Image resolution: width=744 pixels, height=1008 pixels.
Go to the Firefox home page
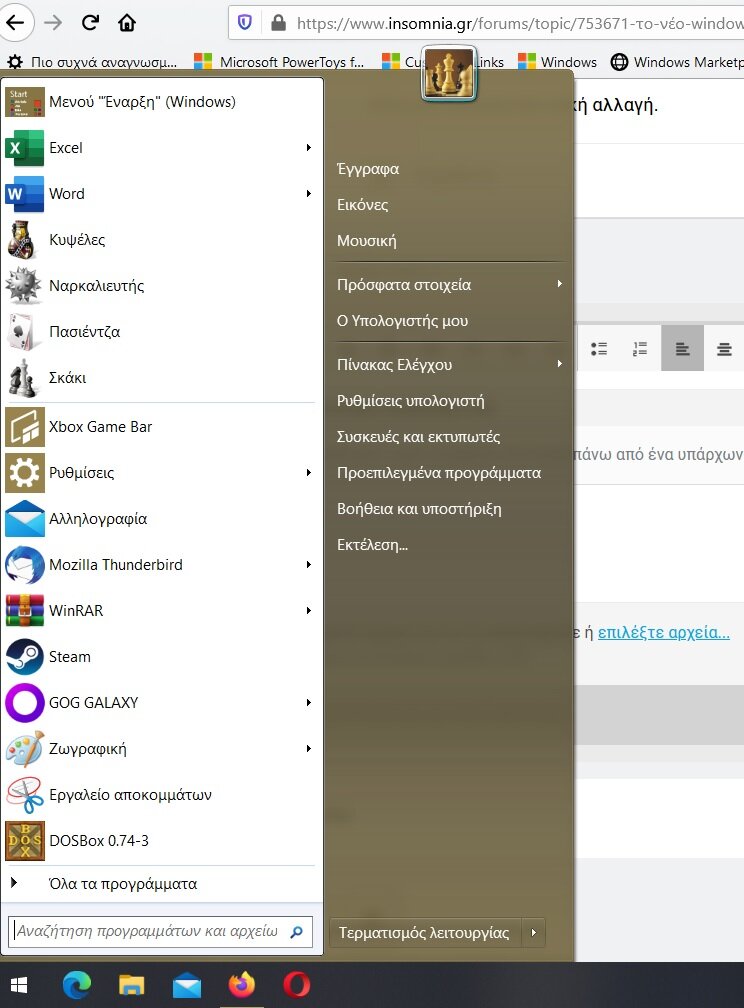tap(127, 22)
